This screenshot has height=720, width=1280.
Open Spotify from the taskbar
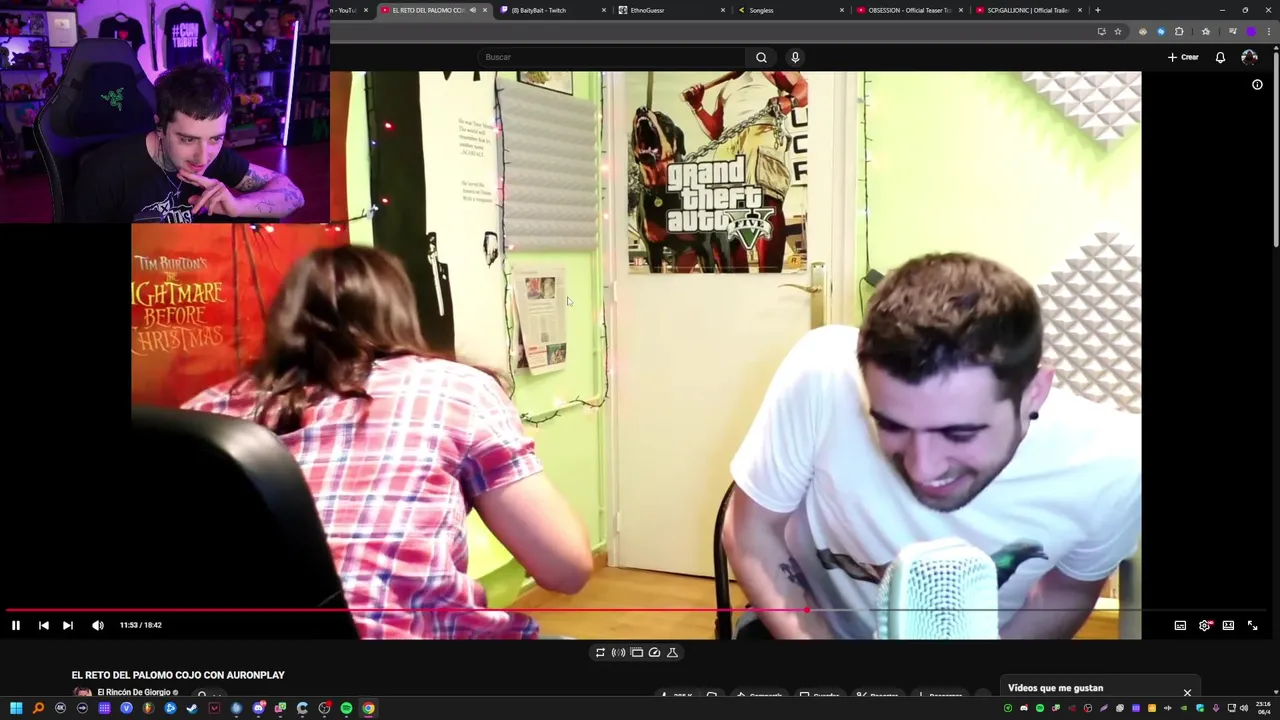[x=346, y=708]
